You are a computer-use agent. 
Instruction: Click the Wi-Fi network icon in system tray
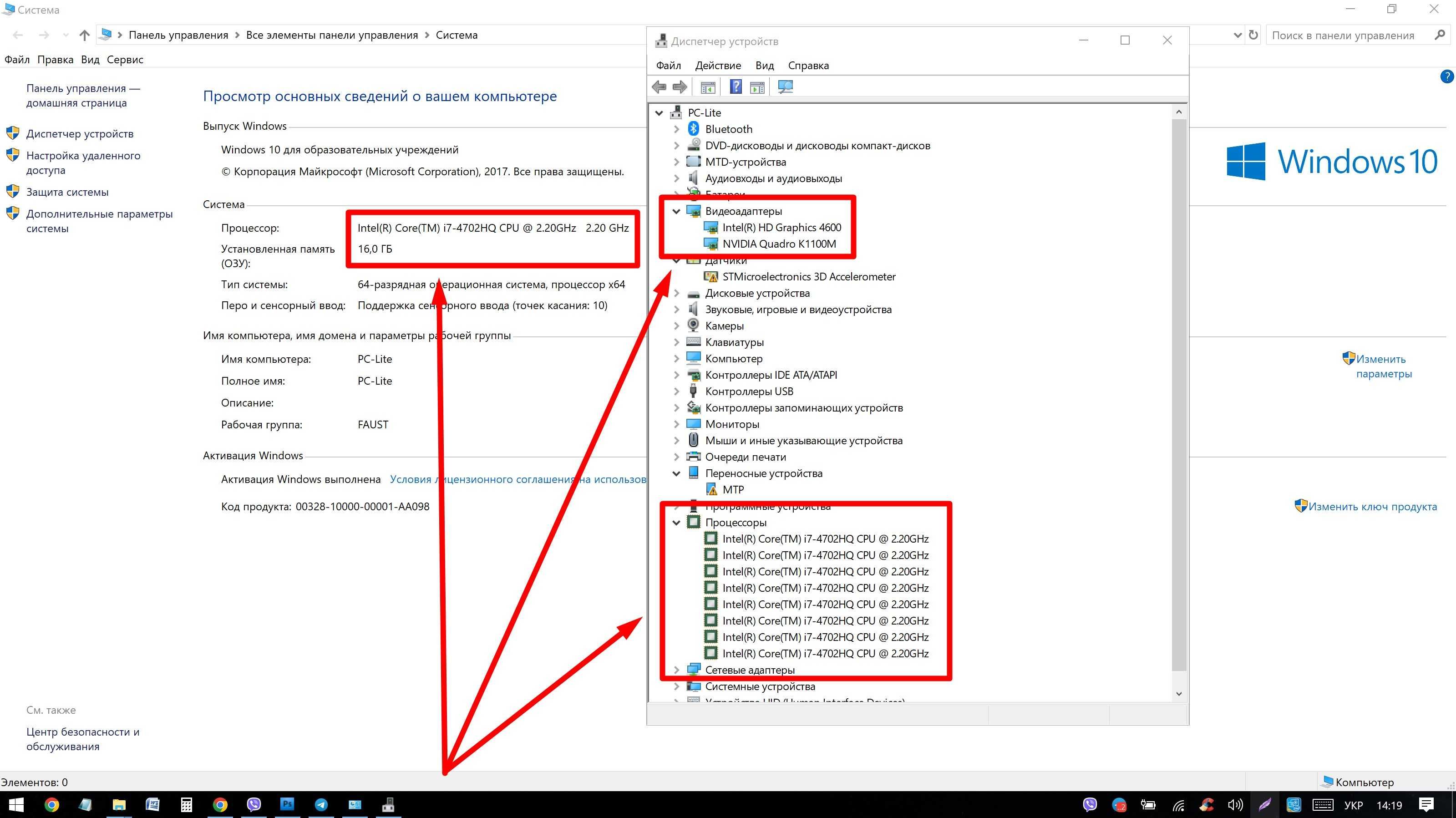coord(1178,805)
